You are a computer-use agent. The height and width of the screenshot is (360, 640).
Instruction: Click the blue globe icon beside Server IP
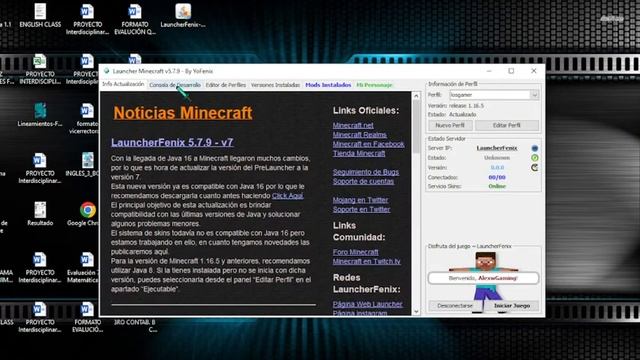534,148
